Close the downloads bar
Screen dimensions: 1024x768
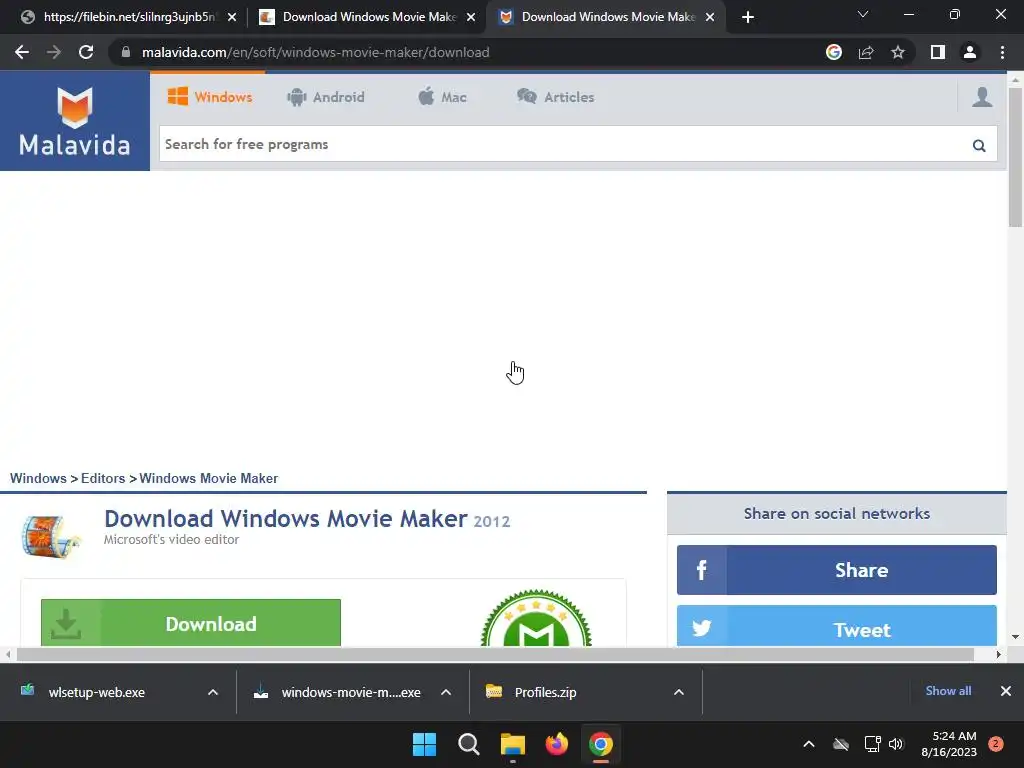coord(1006,691)
